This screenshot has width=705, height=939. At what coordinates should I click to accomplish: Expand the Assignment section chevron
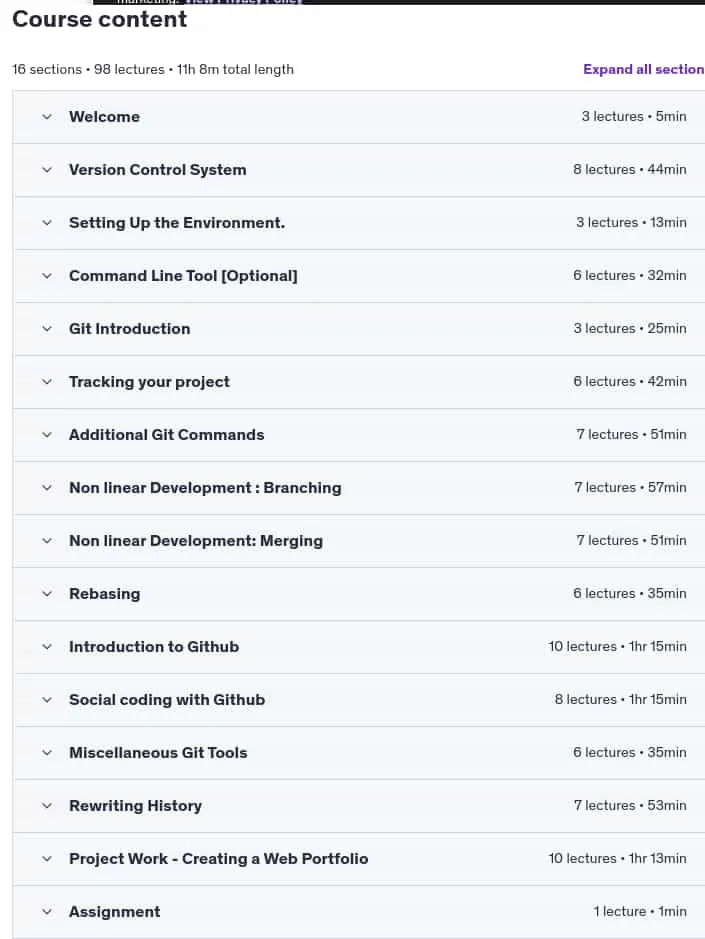[x=47, y=912]
